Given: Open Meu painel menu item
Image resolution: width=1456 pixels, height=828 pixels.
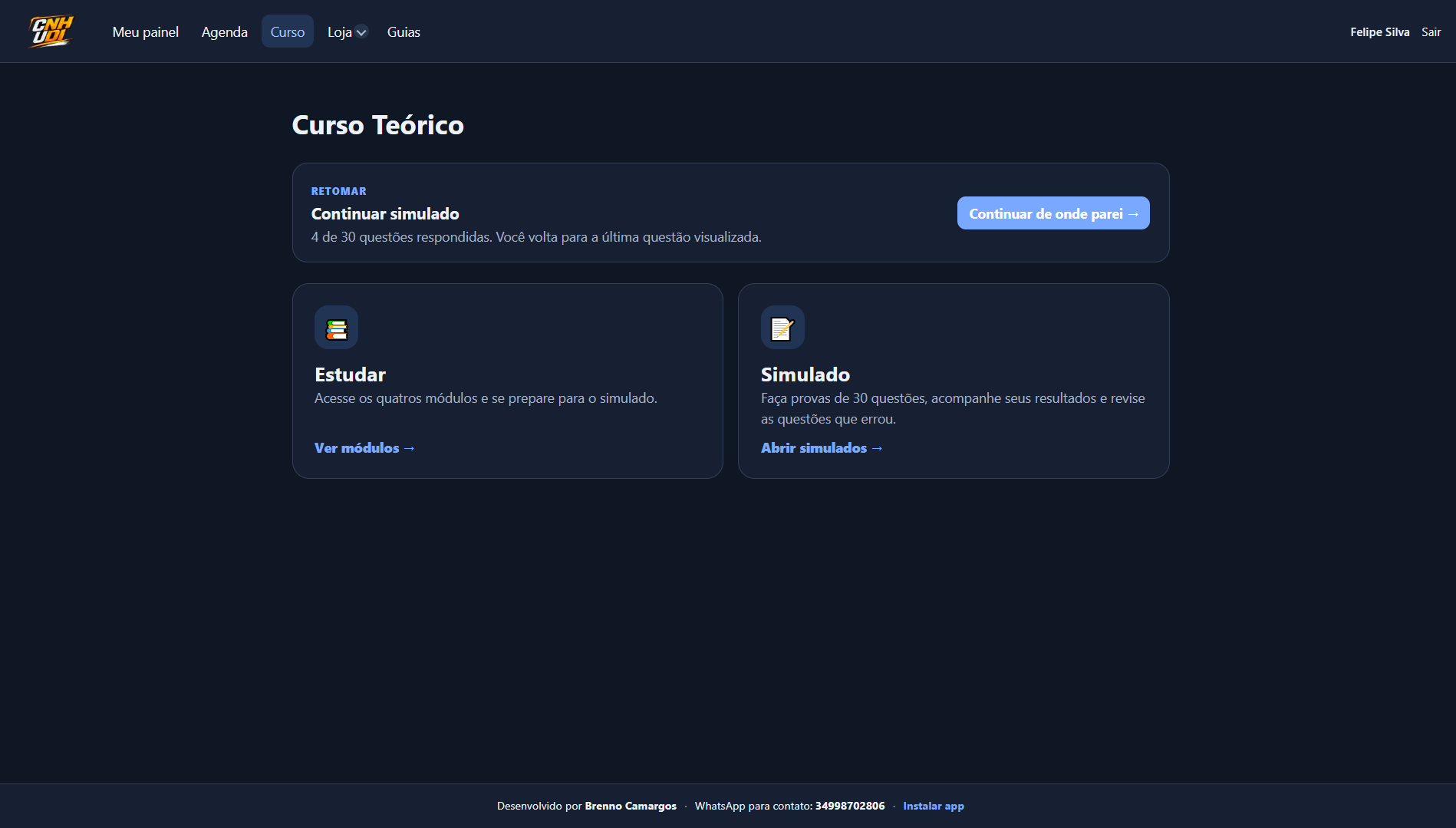Looking at the screenshot, I should [146, 31].
